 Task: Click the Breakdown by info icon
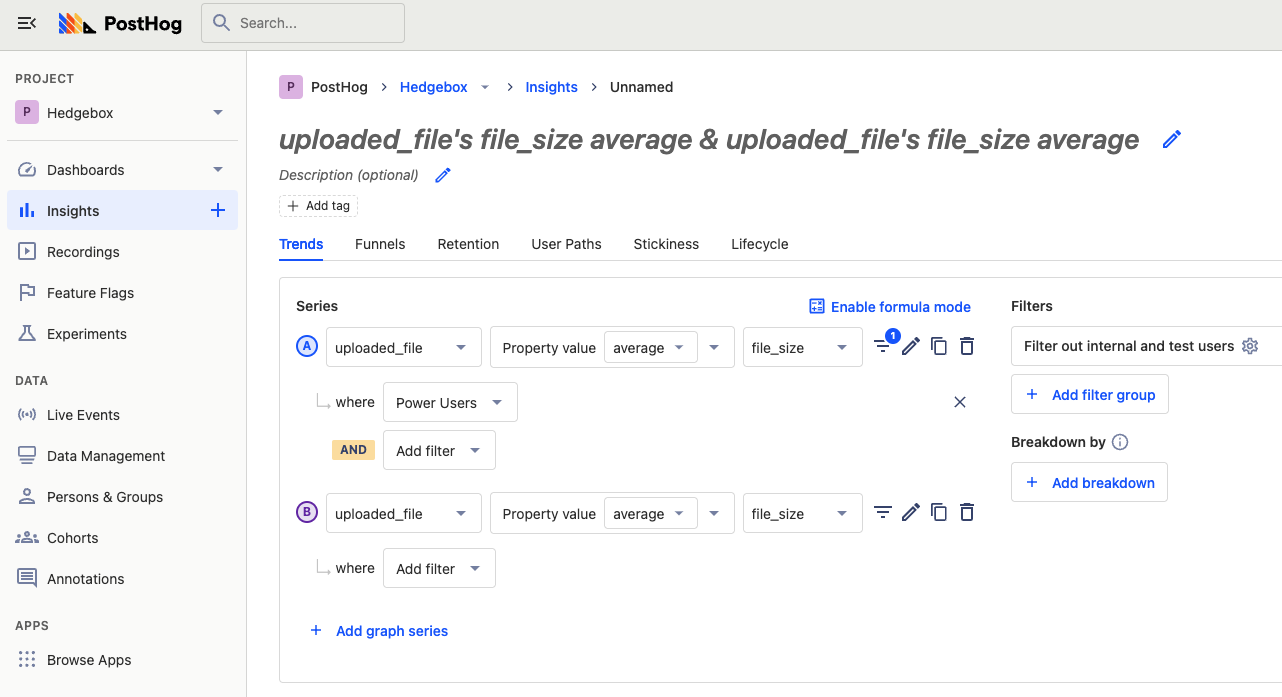(1120, 442)
